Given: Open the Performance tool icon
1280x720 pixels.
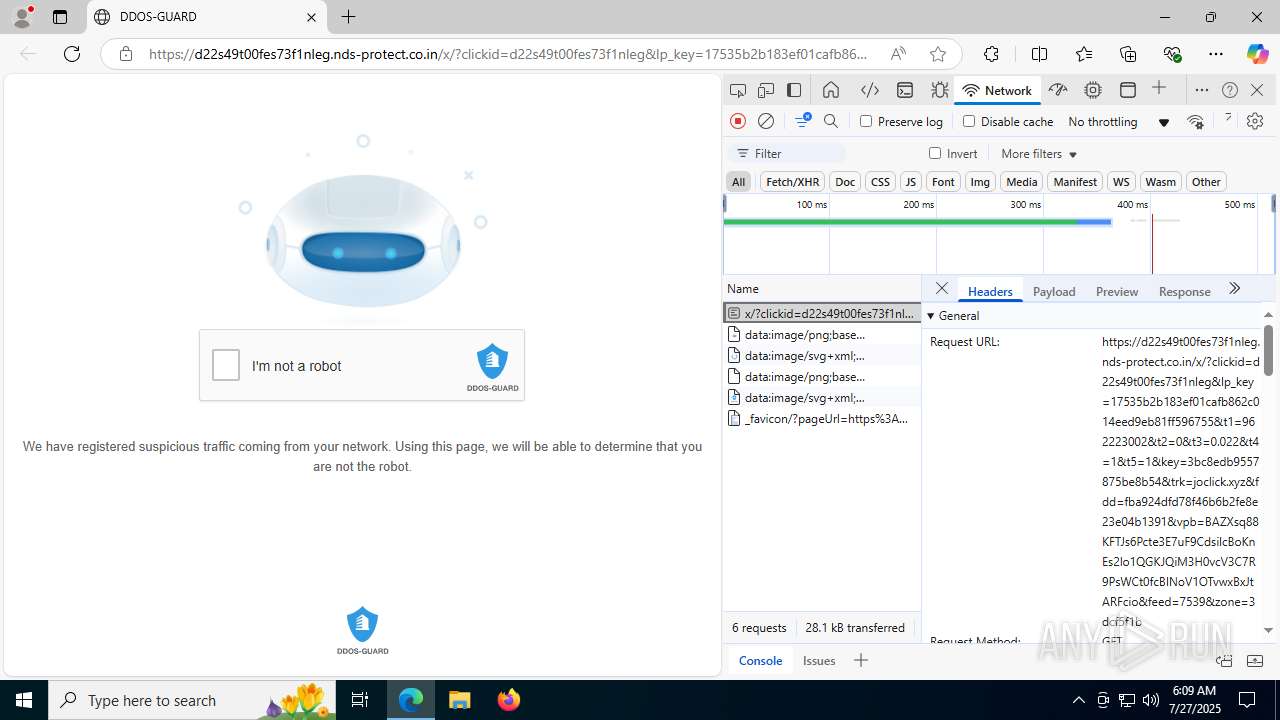Looking at the screenshot, I should pyautogui.click(x=1058, y=90).
